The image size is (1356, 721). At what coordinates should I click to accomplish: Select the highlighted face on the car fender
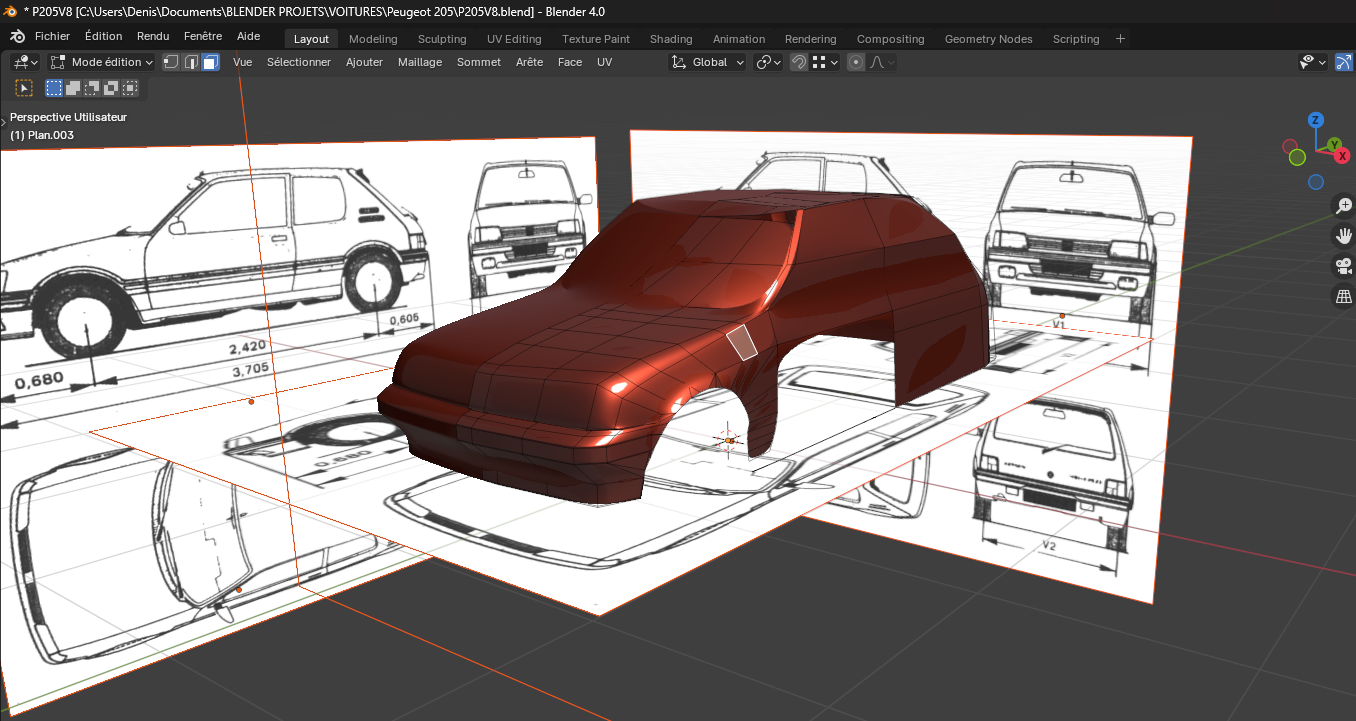pos(741,342)
